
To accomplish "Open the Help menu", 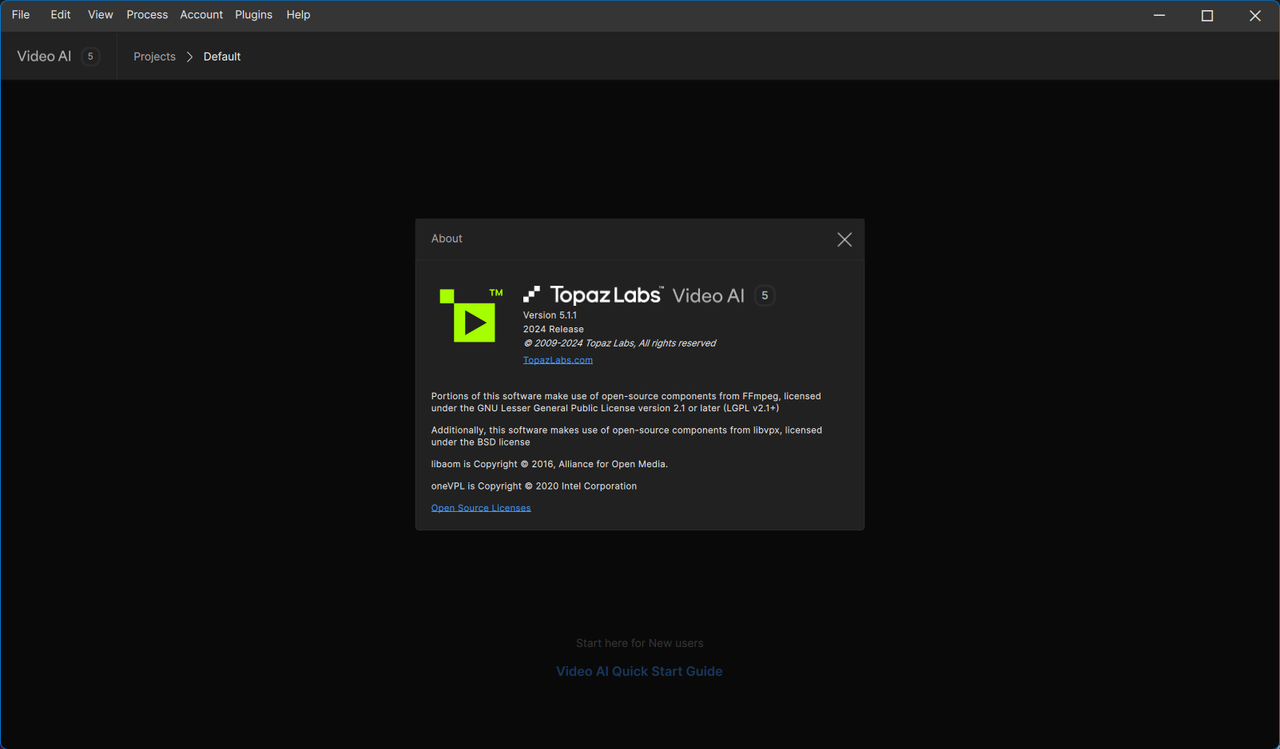I will tap(298, 15).
